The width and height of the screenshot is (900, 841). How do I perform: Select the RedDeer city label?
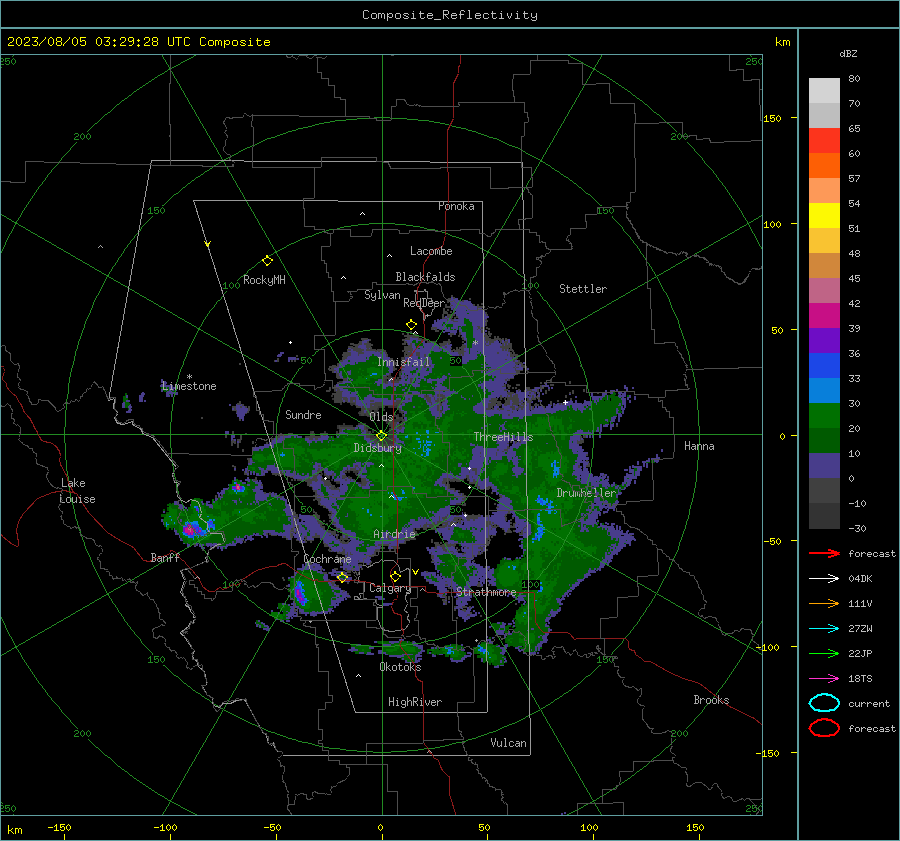pyautogui.click(x=424, y=303)
